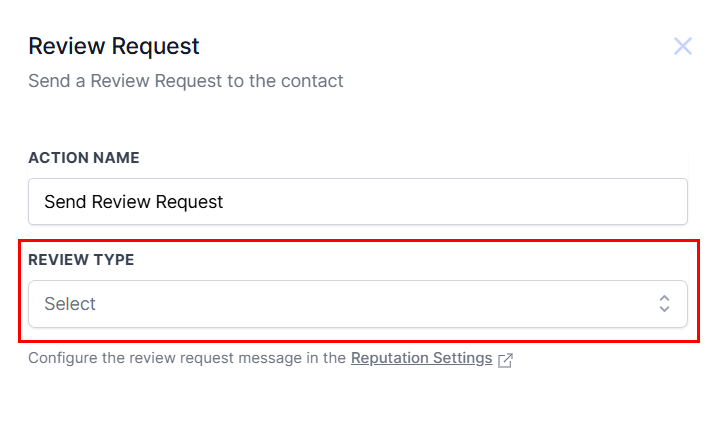Open the Review Type dropdown
The width and height of the screenshot is (716, 421).
pyautogui.click(x=357, y=304)
